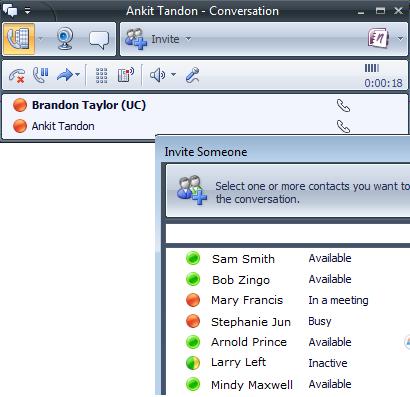Put the call on hold
Screen dimensions: 410x397
tap(41, 75)
